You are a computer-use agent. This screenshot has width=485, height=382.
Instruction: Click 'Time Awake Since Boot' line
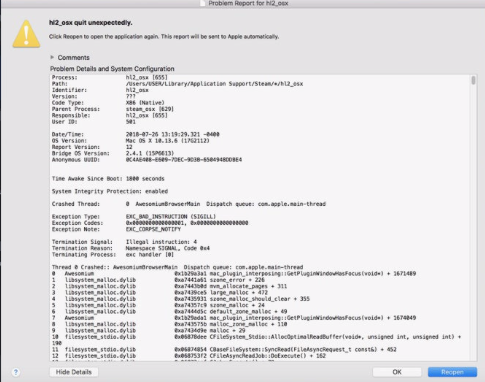(108, 179)
